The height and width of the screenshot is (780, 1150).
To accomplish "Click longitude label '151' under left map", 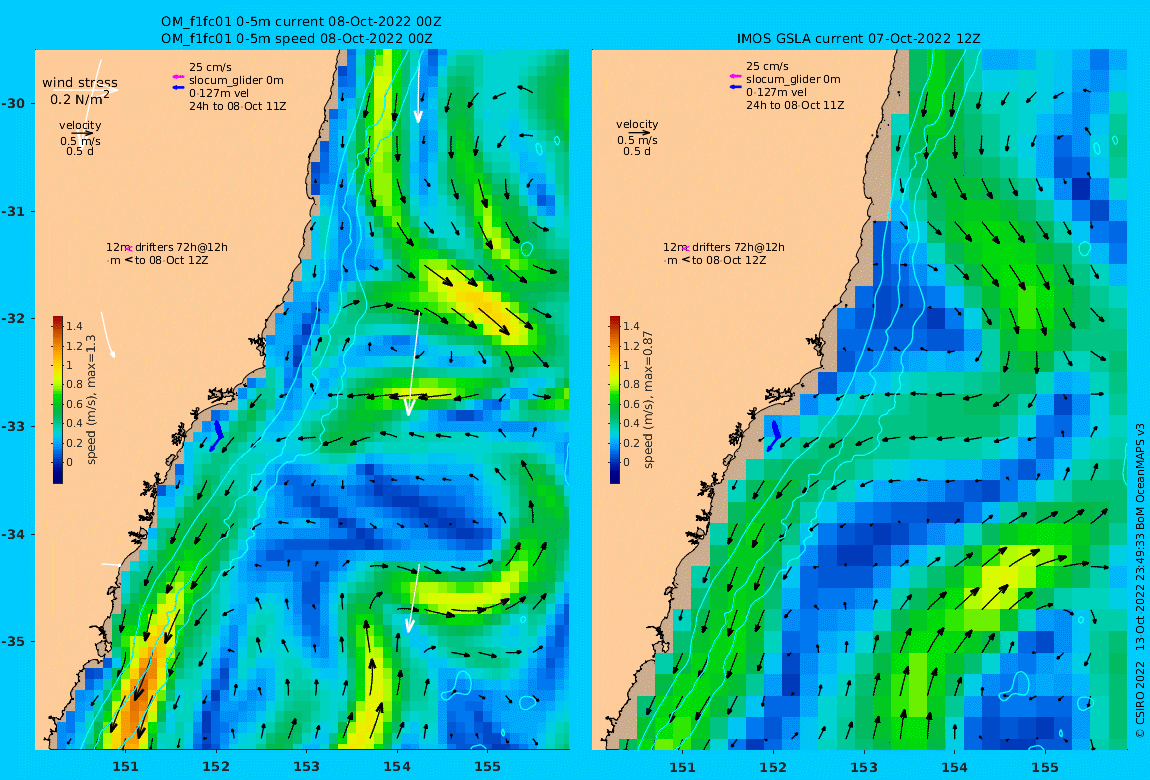I will coord(125,767).
